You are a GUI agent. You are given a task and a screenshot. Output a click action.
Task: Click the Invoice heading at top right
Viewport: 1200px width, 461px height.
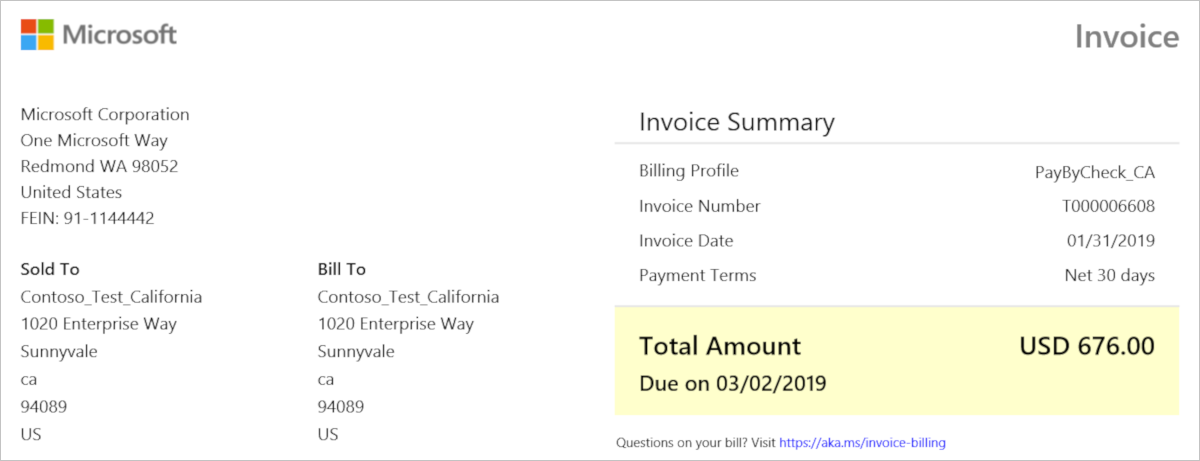coord(1127,37)
